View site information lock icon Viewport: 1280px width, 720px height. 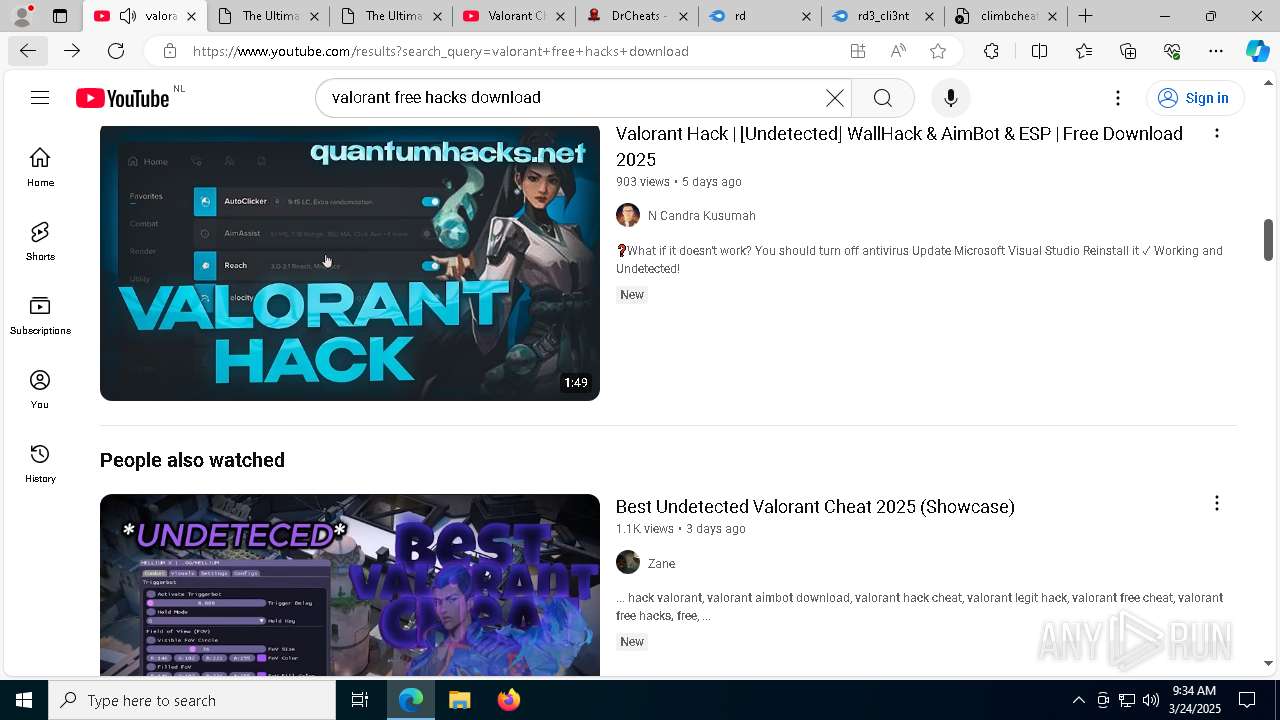[170, 51]
